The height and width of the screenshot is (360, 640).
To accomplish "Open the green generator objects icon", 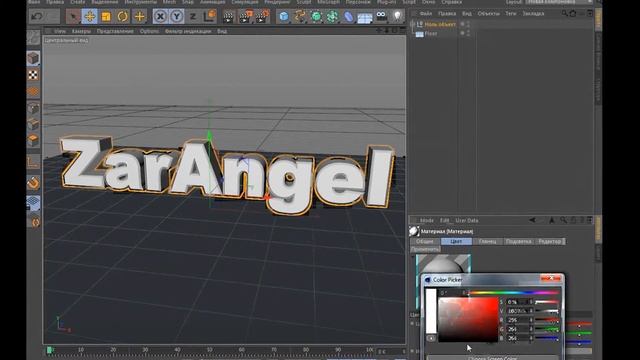I will [316, 17].
